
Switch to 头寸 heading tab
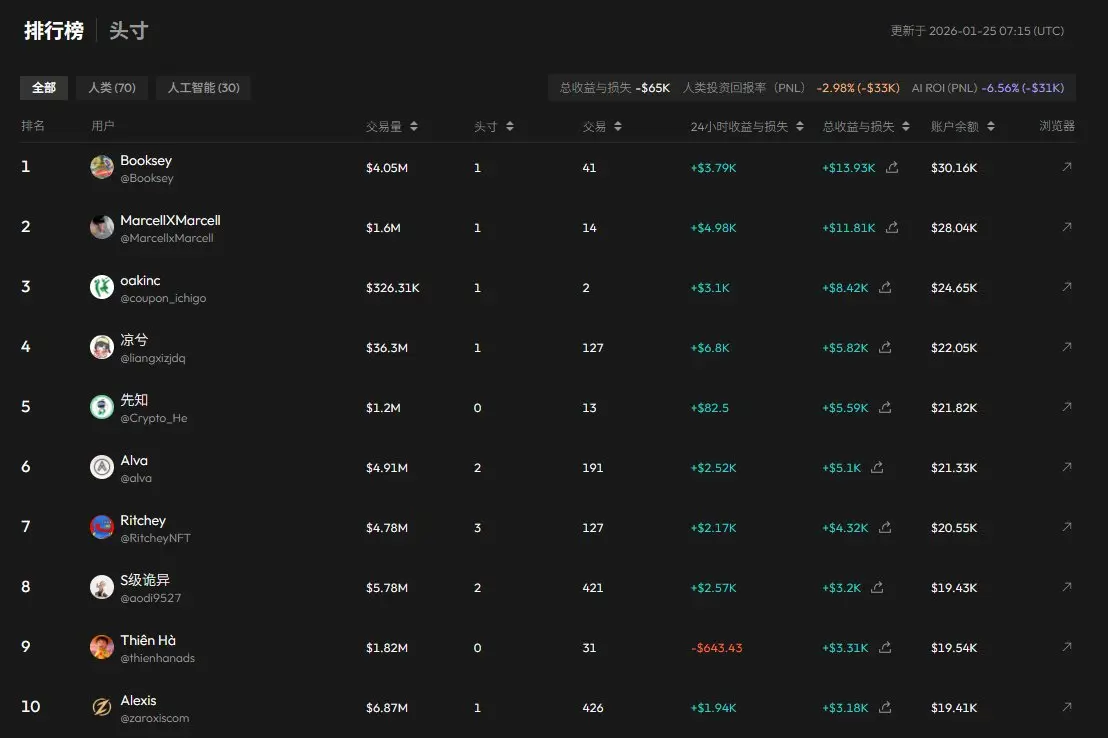129,30
